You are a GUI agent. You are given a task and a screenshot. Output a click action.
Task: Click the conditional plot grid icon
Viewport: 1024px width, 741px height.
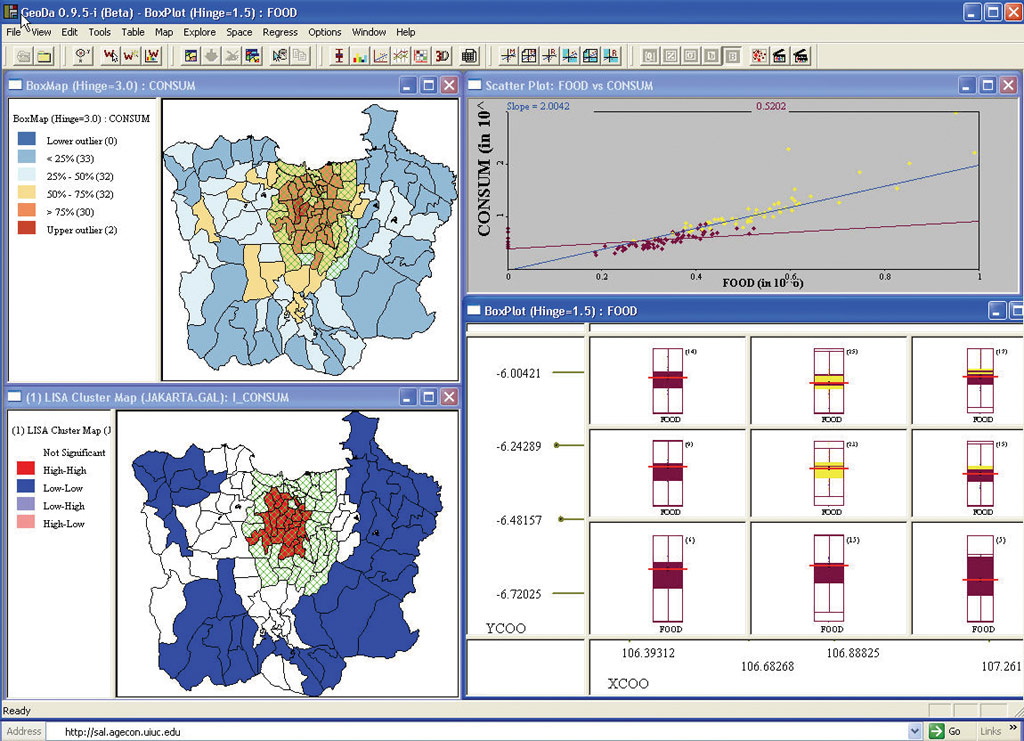click(421, 56)
